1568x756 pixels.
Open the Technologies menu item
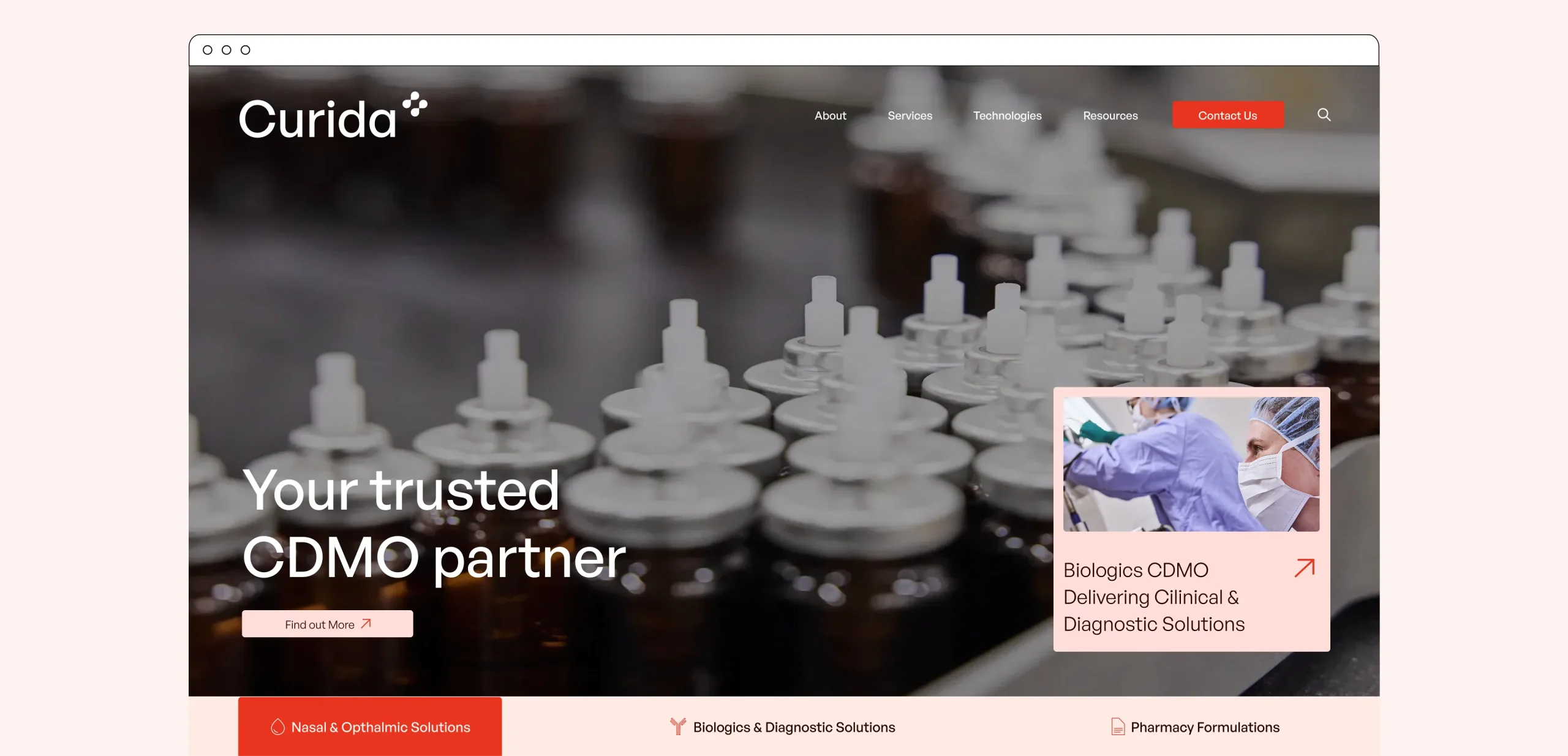click(x=1007, y=115)
